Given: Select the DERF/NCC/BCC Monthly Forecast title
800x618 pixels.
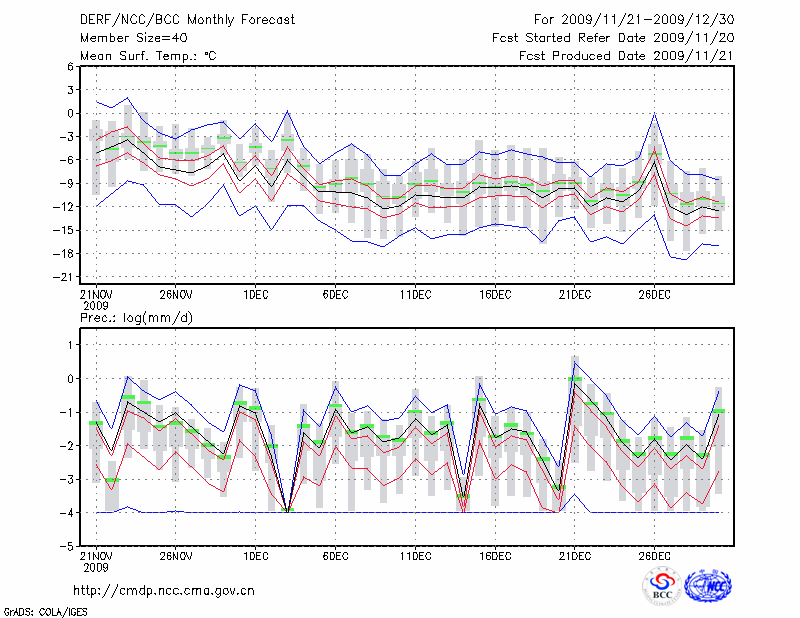Looking at the screenshot, I should 188,19.
